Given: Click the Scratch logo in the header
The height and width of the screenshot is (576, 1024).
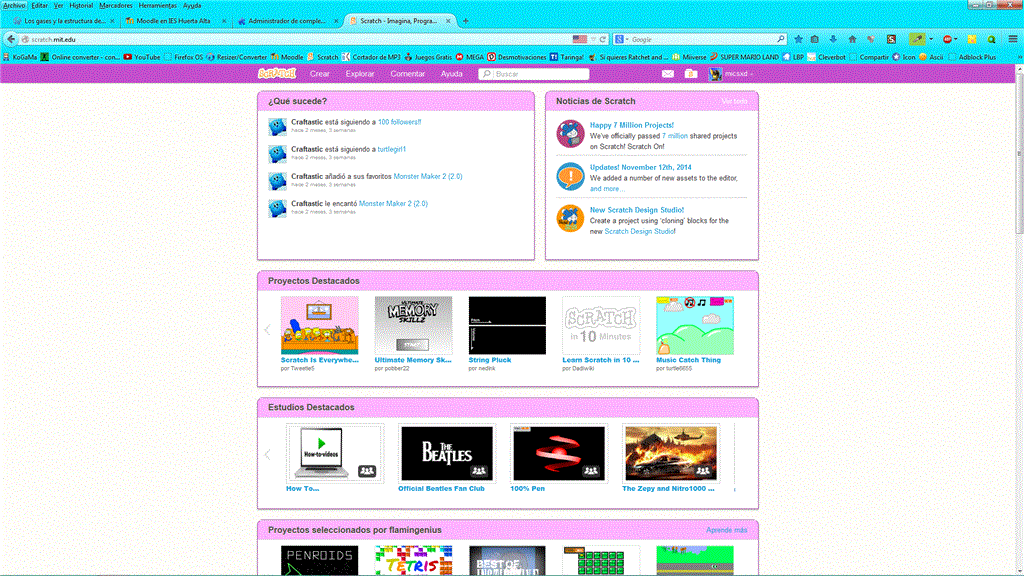Looking at the screenshot, I should tap(277, 73).
